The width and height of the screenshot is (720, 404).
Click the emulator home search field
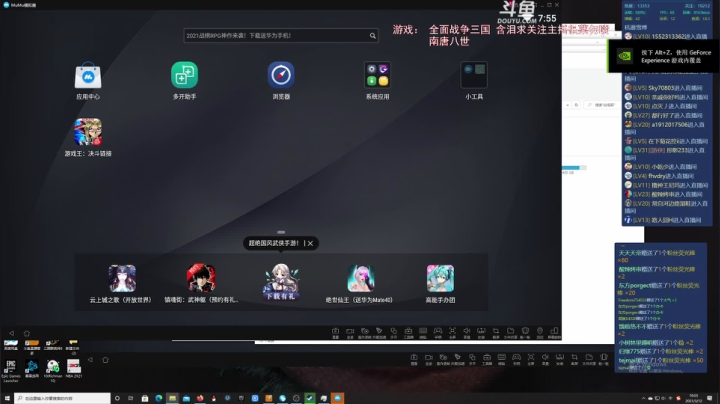coord(281,35)
